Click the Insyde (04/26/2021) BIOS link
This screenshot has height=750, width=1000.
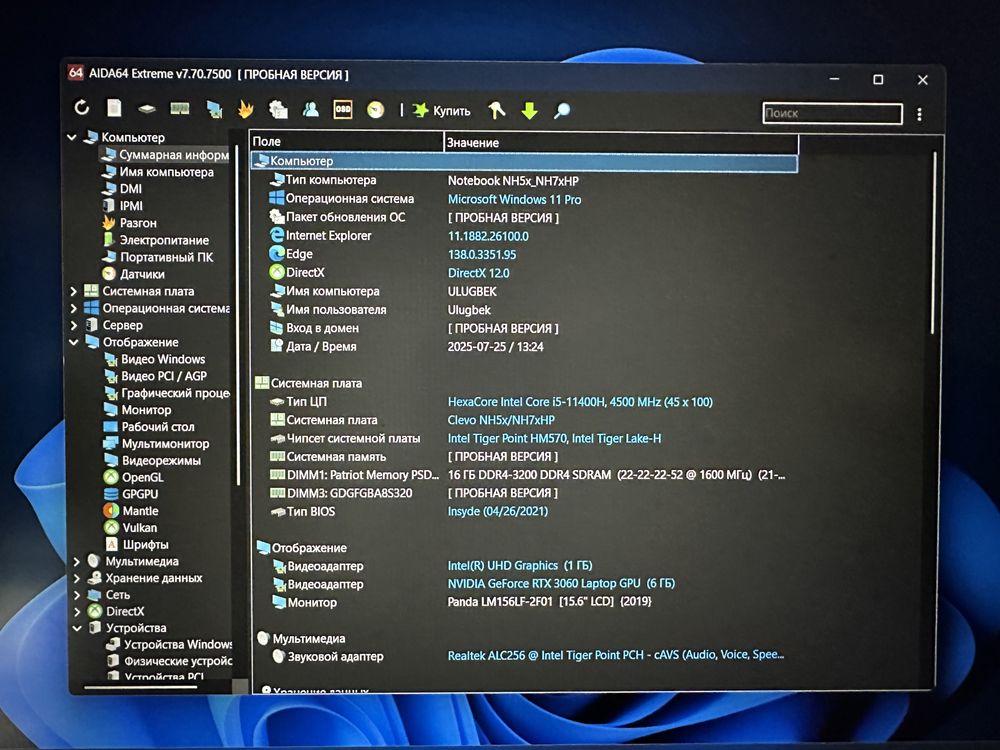(497, 511)
